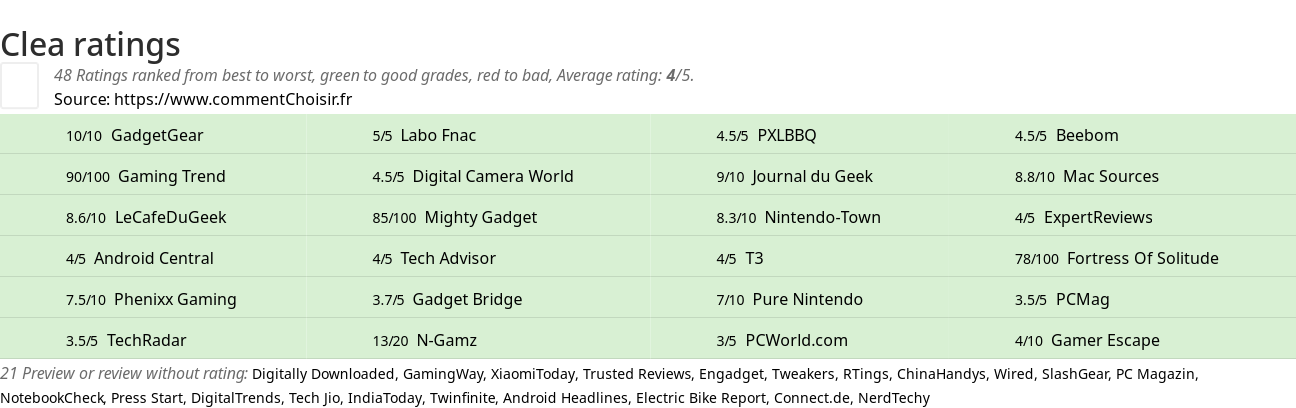Open the commentChoisir.fr source link
1296x408 pixels.
coord(233,99)
